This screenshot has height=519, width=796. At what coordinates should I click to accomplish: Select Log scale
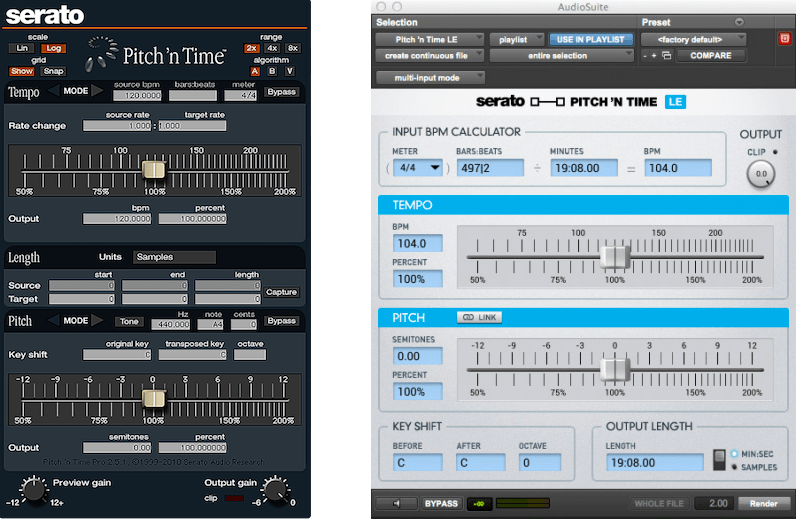[x=53, y=48]
